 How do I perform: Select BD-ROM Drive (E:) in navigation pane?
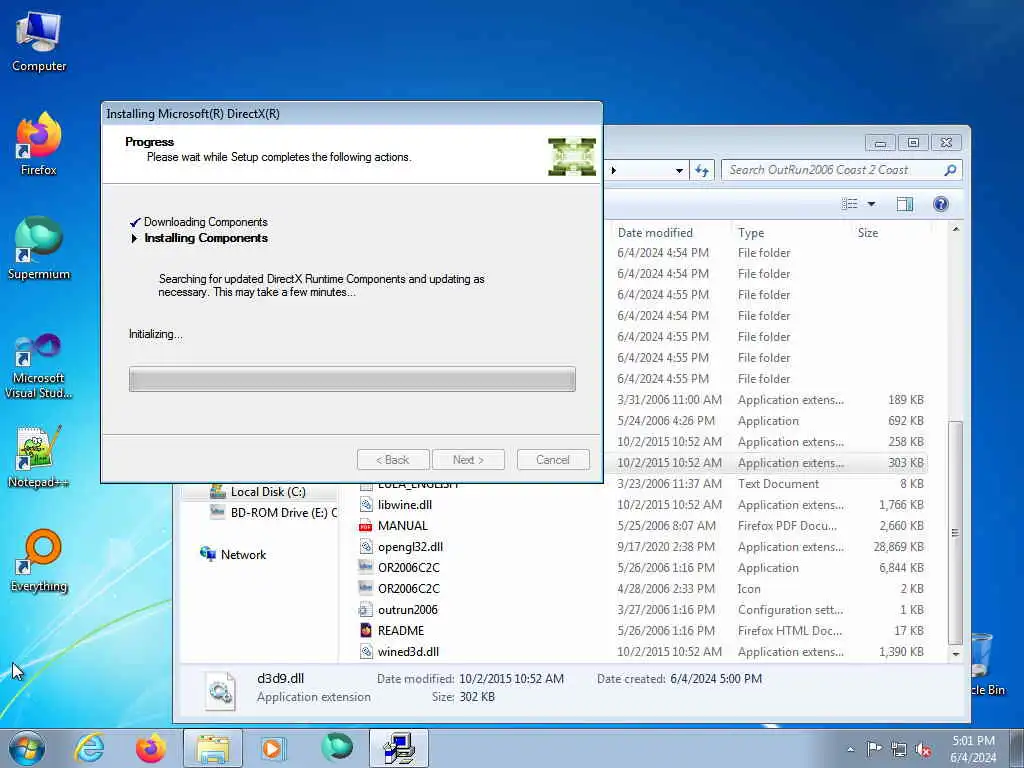(x=274, y=513)
